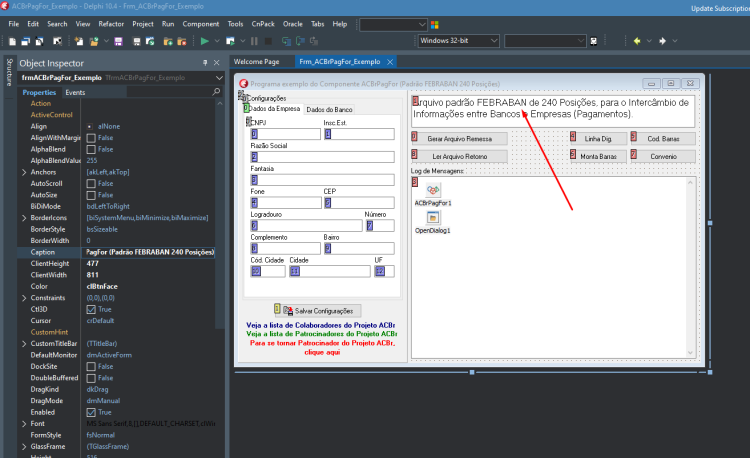Expand the Anchors property
Screen dimensions: 750x458
24,172
